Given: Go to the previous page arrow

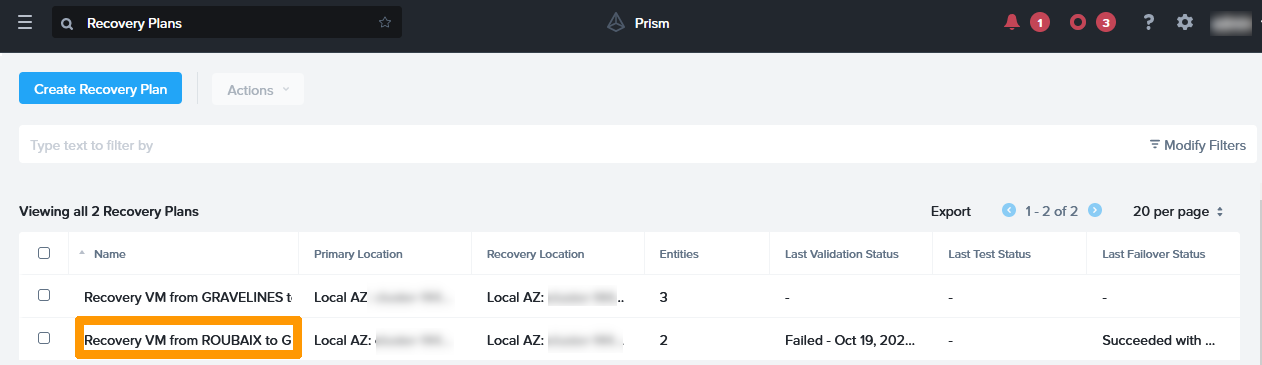Looking at the screenshot, I should pos(1009,210).
